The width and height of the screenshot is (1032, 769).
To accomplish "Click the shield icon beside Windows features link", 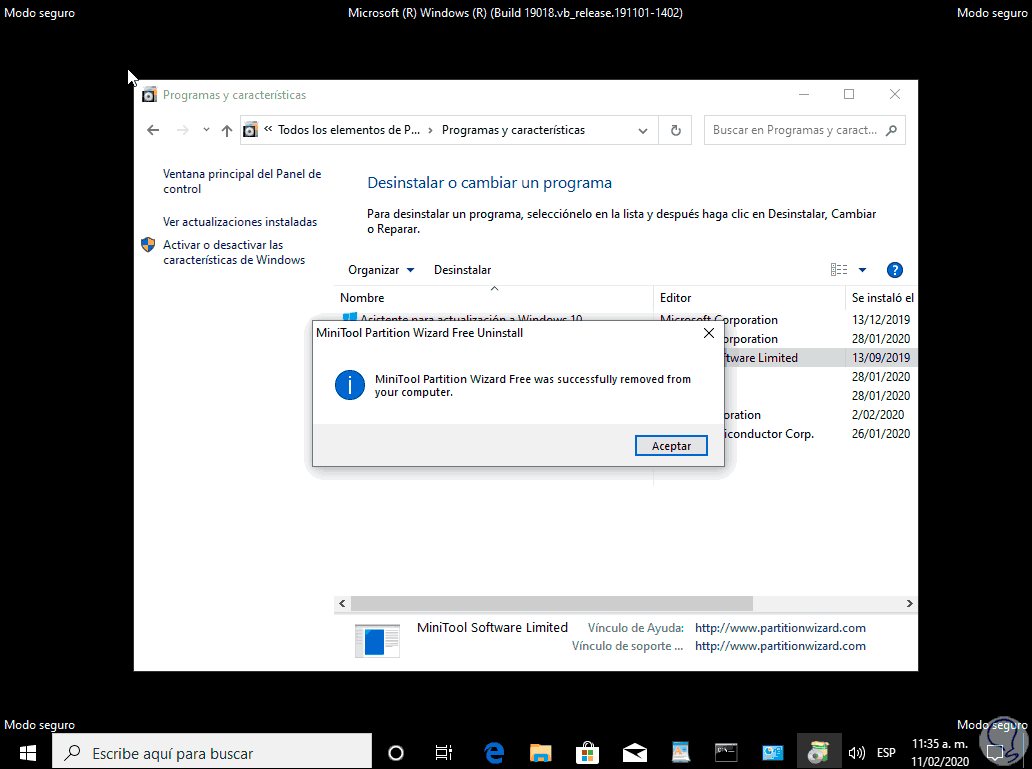I will pos(148,245).
